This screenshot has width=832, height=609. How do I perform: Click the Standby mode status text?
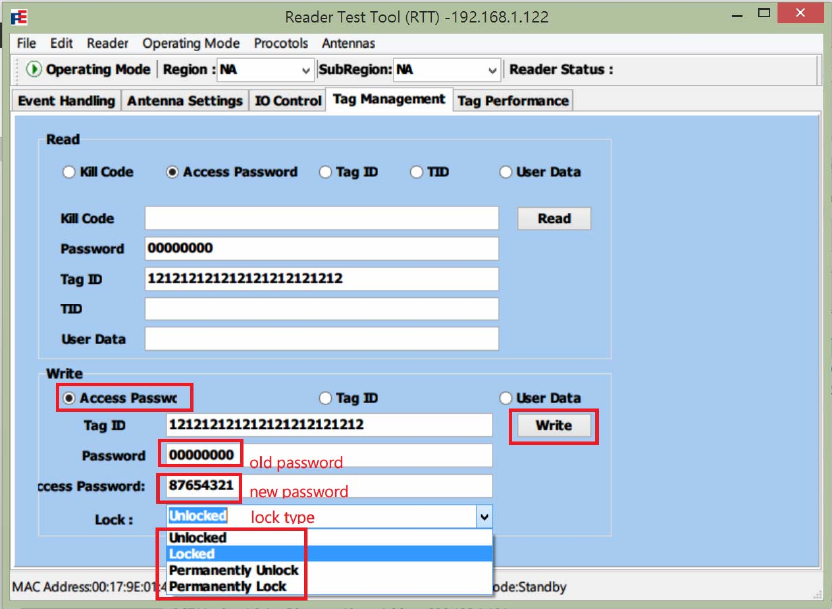coord(530,587)
